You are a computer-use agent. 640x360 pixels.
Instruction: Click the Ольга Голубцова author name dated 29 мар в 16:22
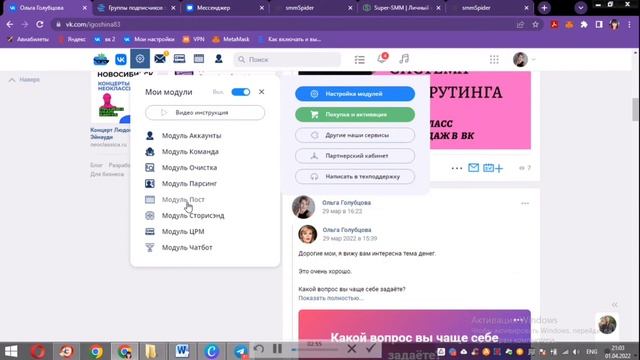[347, 202]
